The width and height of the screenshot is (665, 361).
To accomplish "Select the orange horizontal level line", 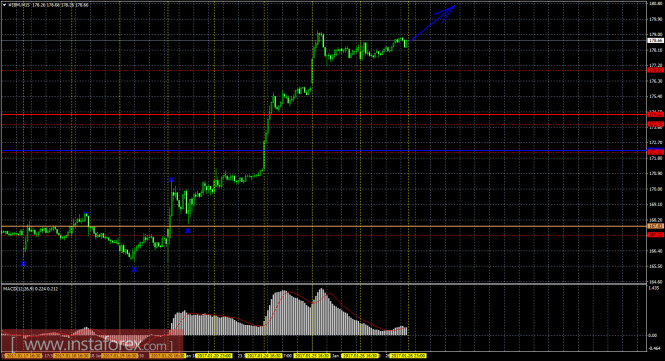I will click(324, 226).
